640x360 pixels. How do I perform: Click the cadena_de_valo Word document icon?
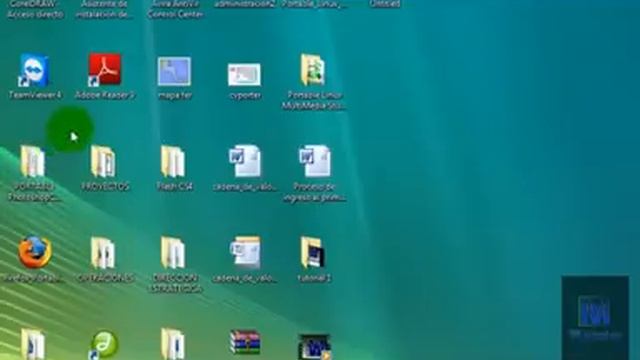[x=244, y=161]
